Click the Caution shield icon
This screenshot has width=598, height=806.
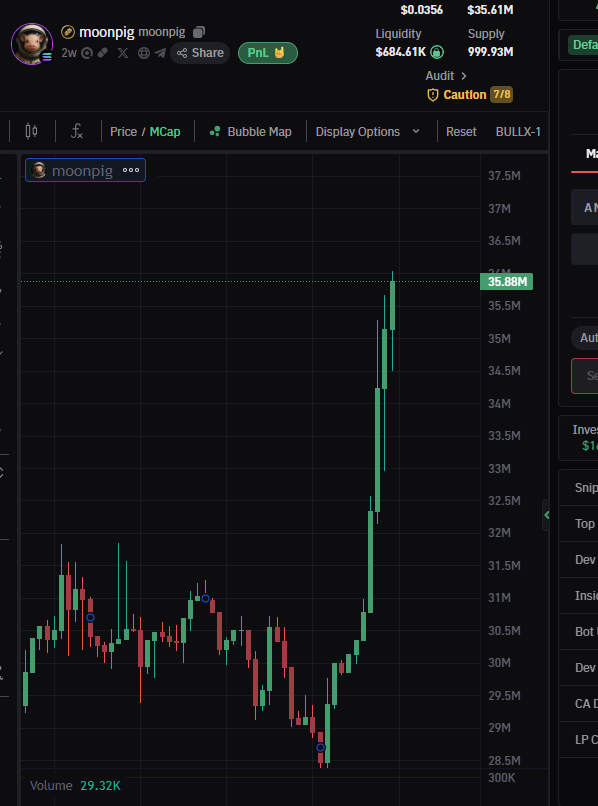(x=433, y=95)
